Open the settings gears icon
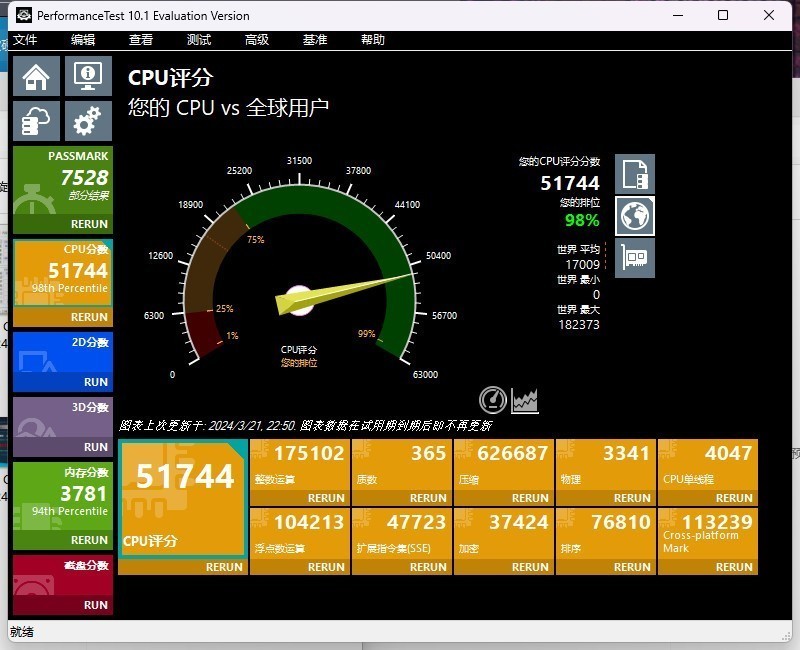 [x=88, y=121]
